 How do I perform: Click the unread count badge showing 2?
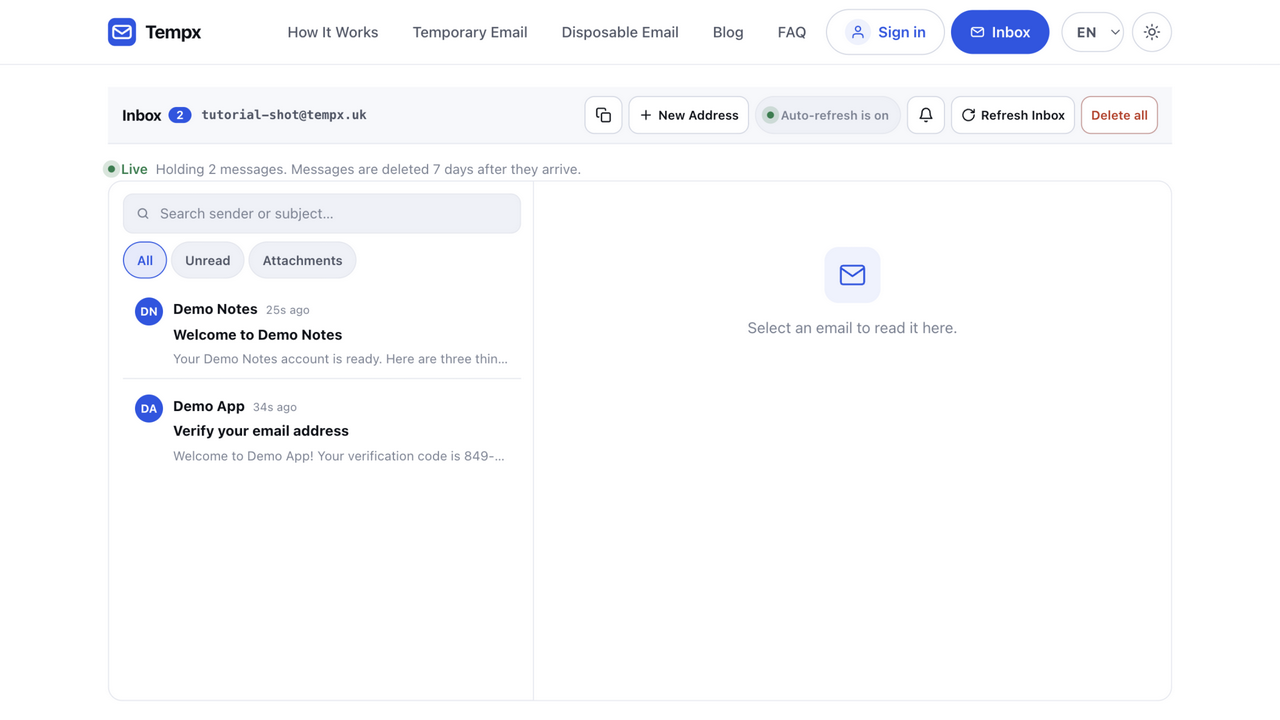[180, 115]
